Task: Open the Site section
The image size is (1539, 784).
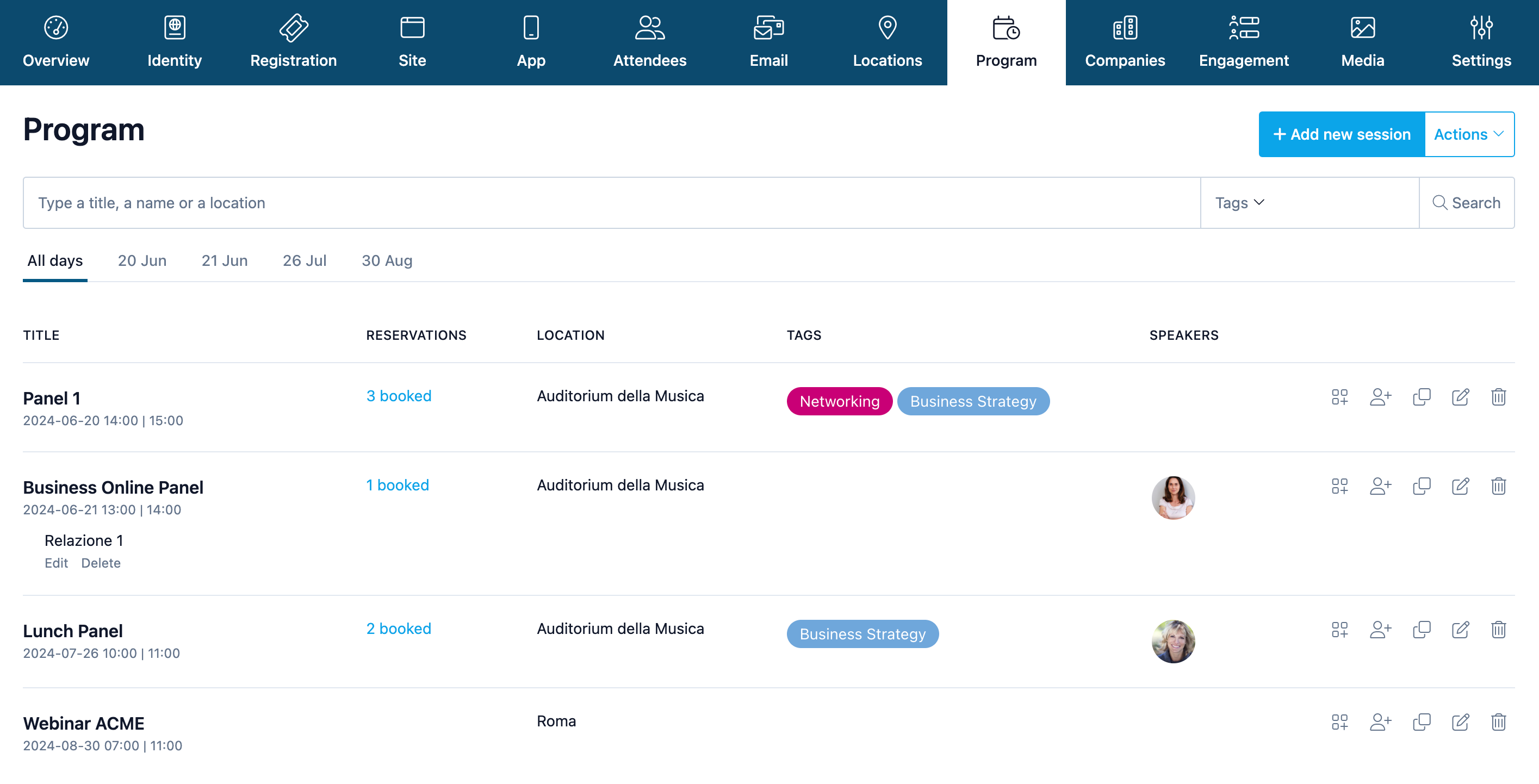Action: [412, 42]
